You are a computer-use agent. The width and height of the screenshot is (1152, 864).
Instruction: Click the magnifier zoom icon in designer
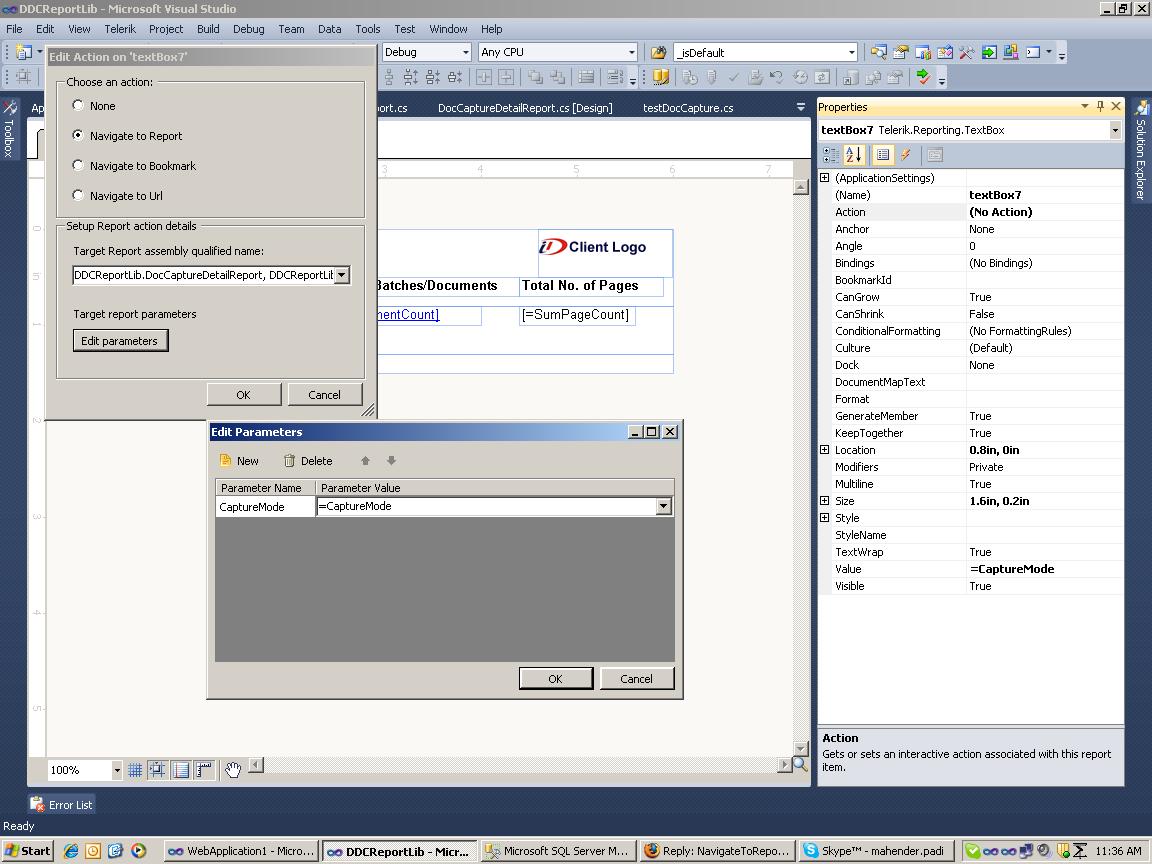coord(800,764)
